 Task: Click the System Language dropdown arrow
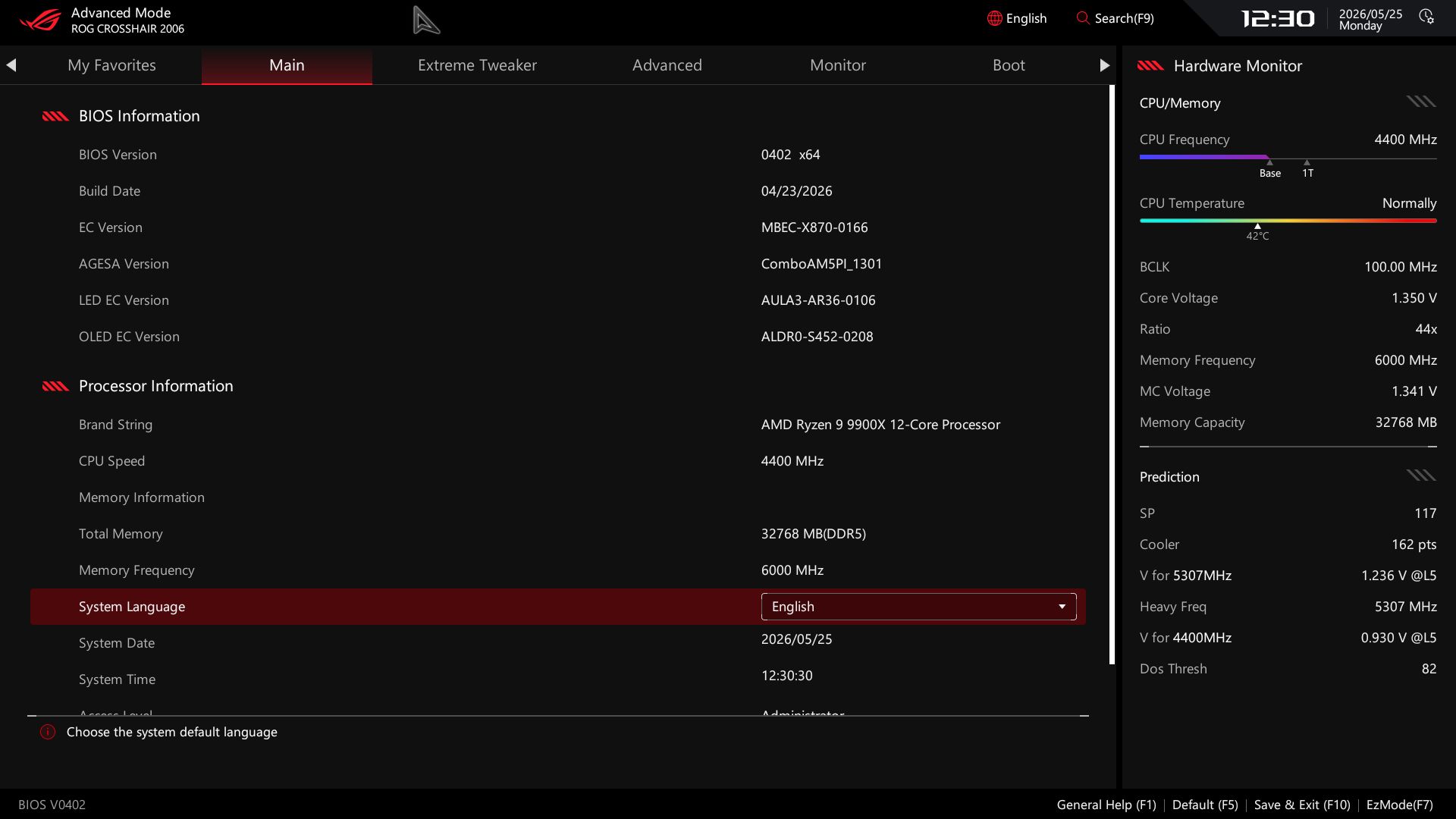[1062, 607]
